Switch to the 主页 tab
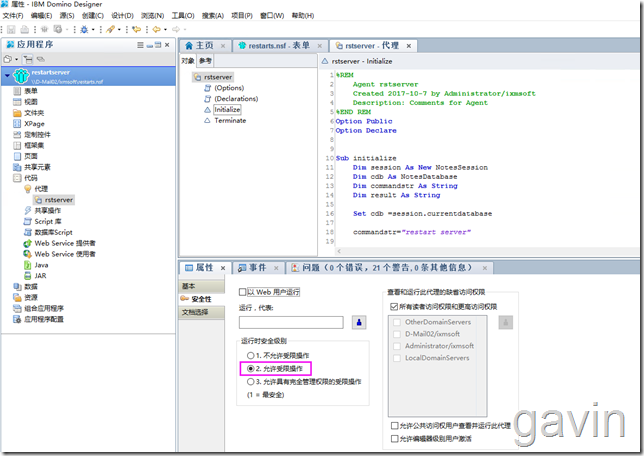Image resolution: width=644 pixels, height=456 pixels. pyautogui.click(x=205, y=46)
